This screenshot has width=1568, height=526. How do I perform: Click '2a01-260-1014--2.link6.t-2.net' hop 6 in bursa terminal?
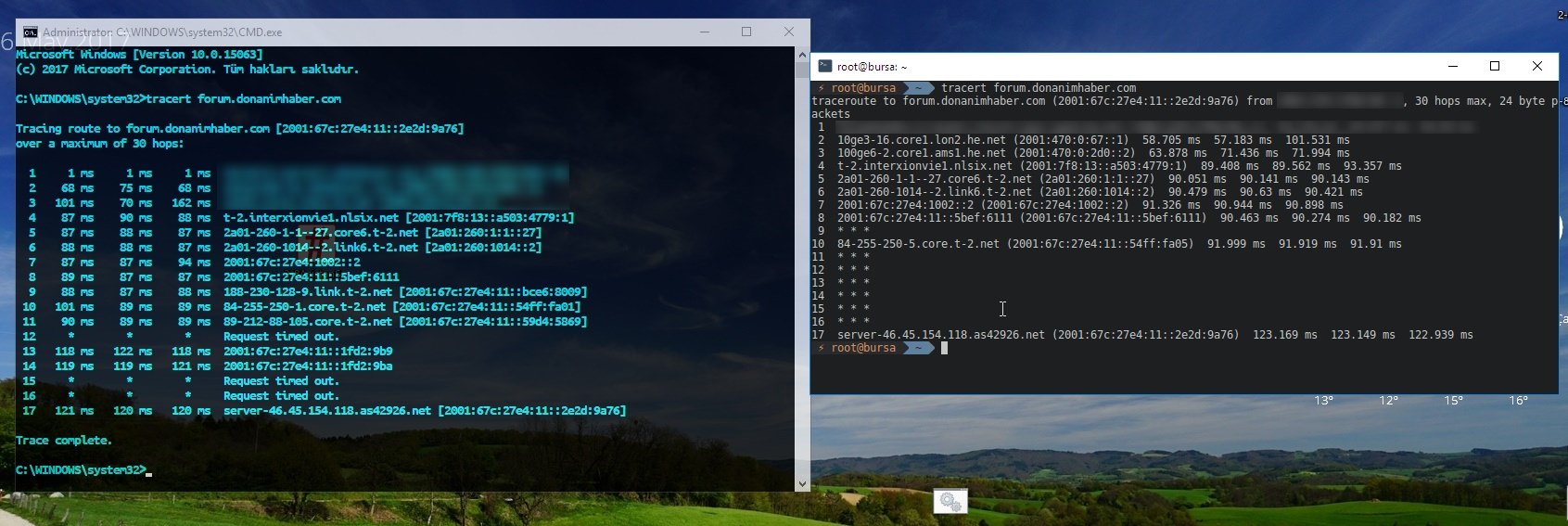click(x=935, y=192)
